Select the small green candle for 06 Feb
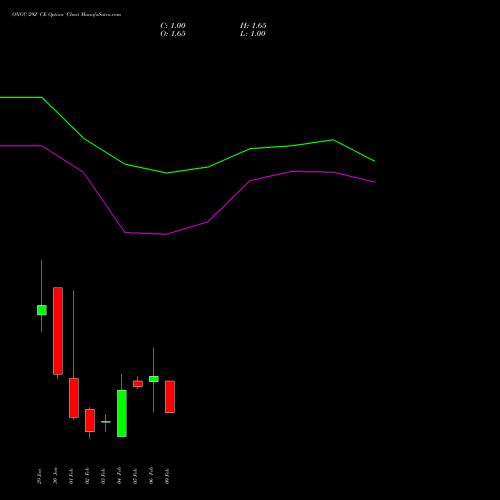Viewport: 500px width, 500px height. pos(154,379)
